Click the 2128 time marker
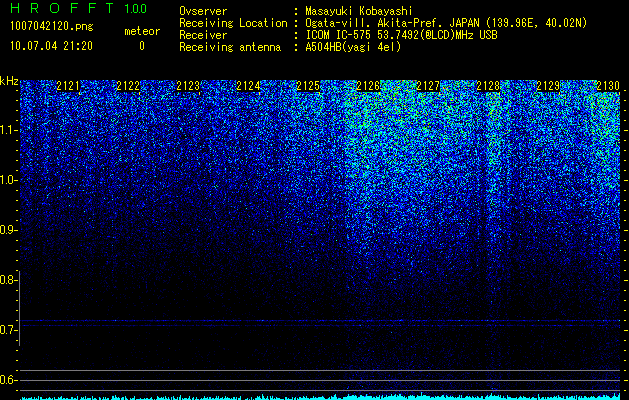Viewport: 629px width, 400px height. [488, 86]
